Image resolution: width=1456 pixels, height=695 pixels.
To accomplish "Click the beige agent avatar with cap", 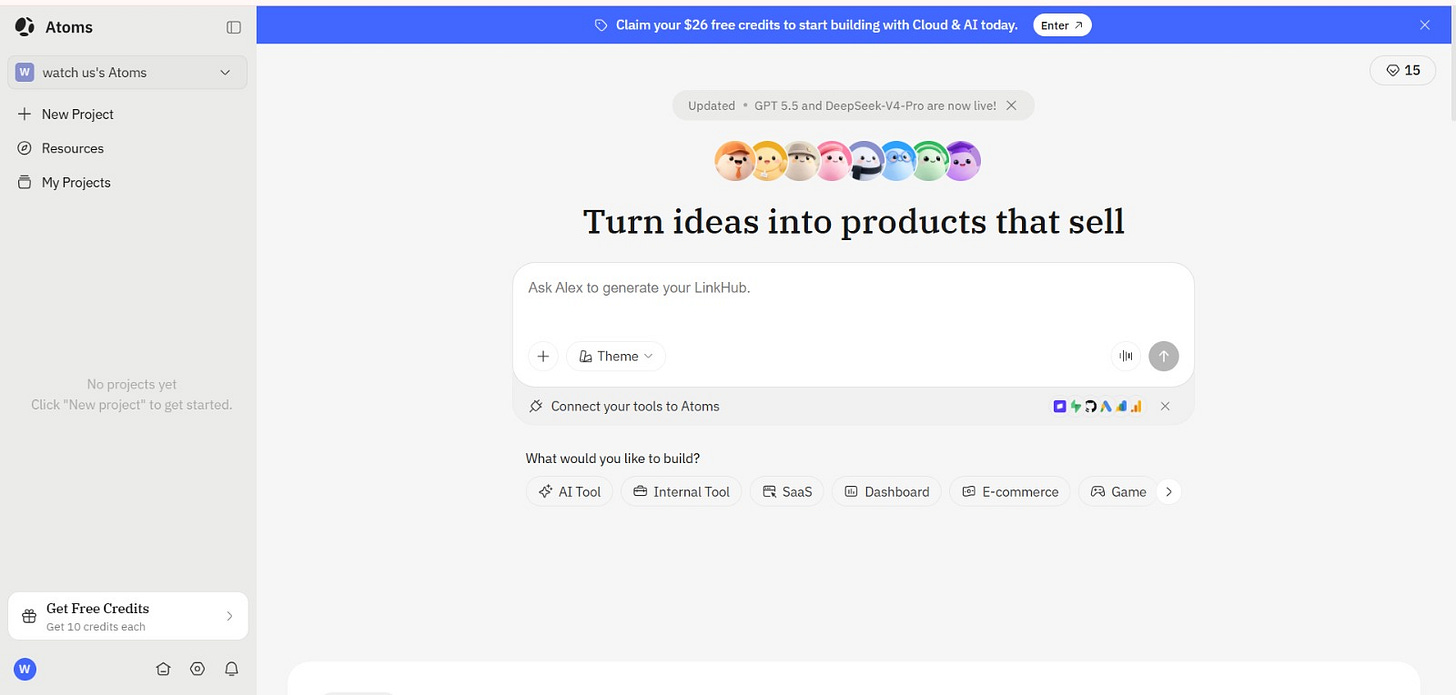I will point(800,160).
